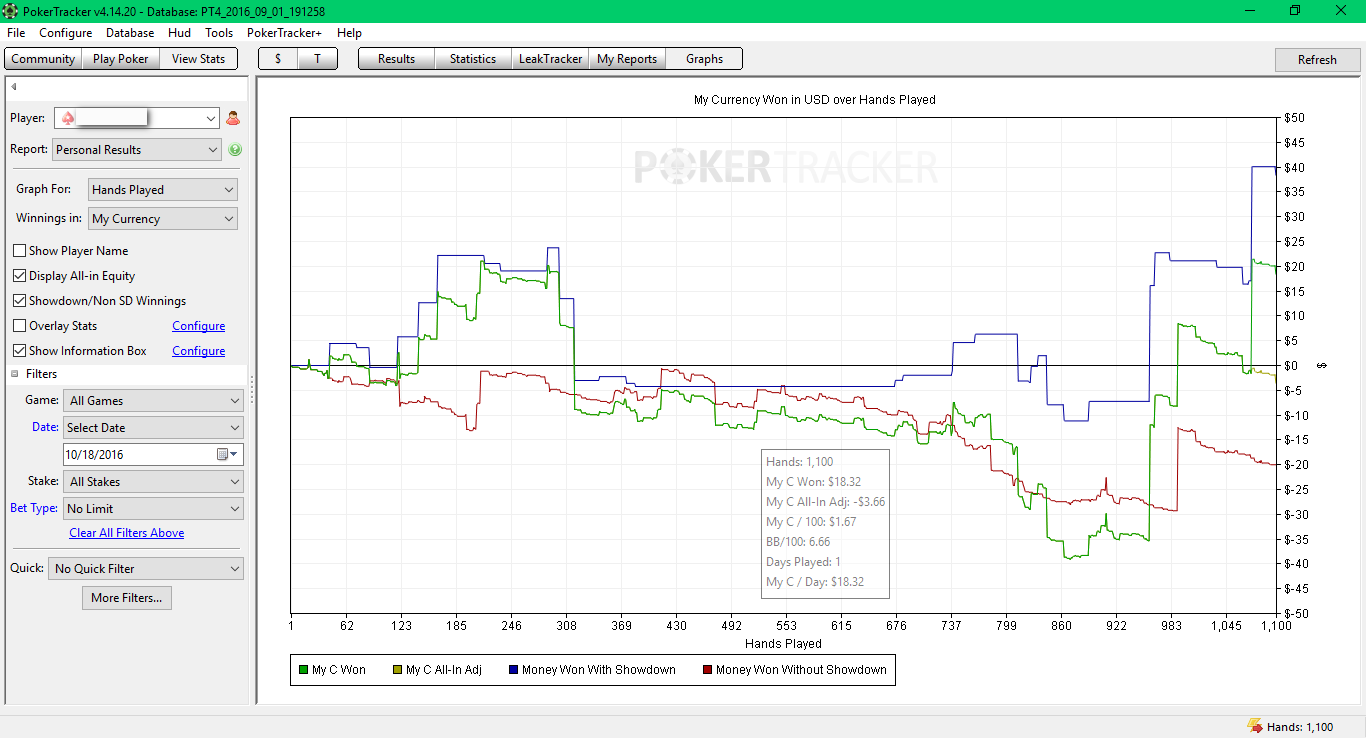Open the Database menu

click(x=130, y=33)
